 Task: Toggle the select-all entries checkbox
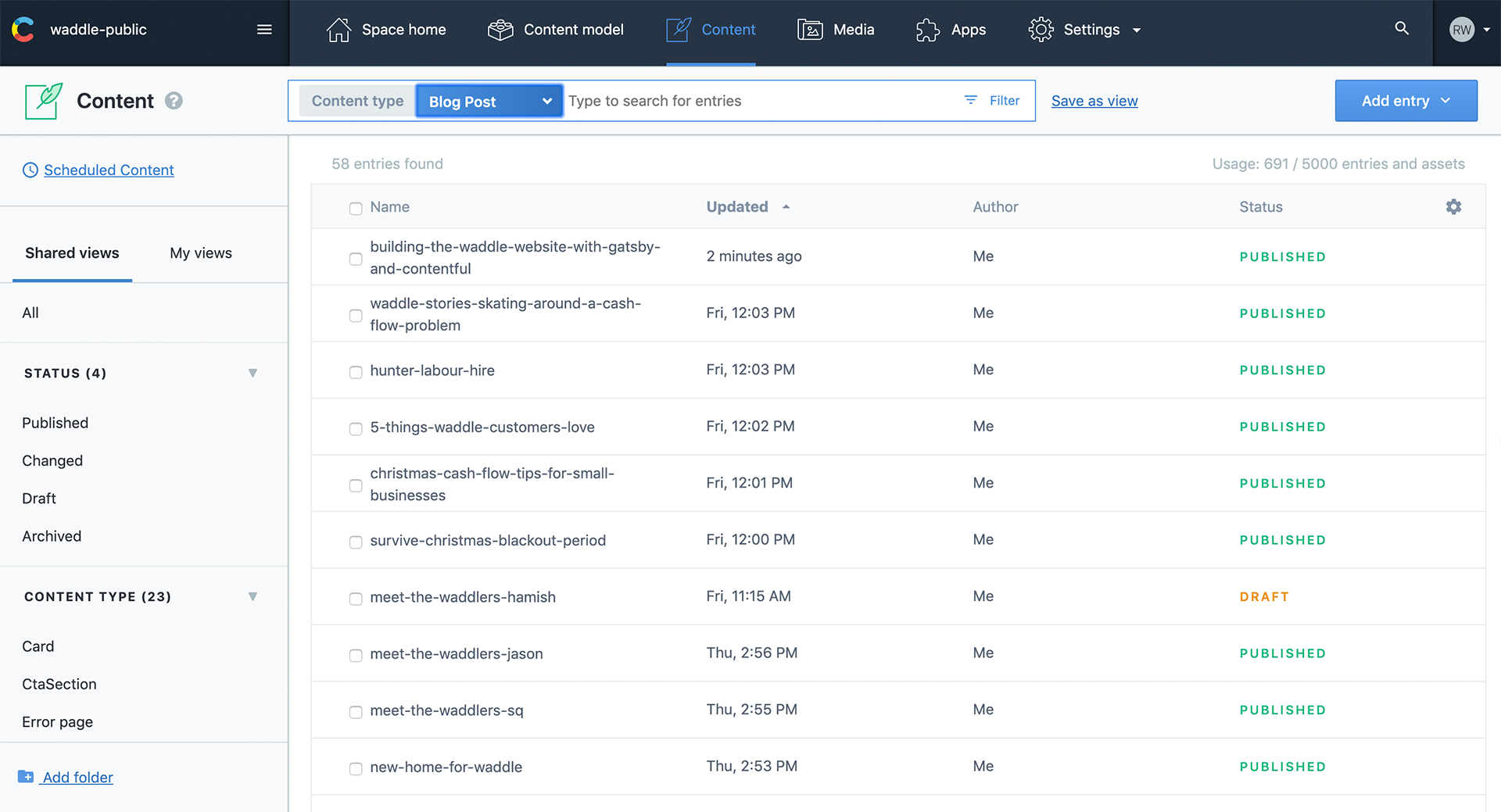coord(356,208)
